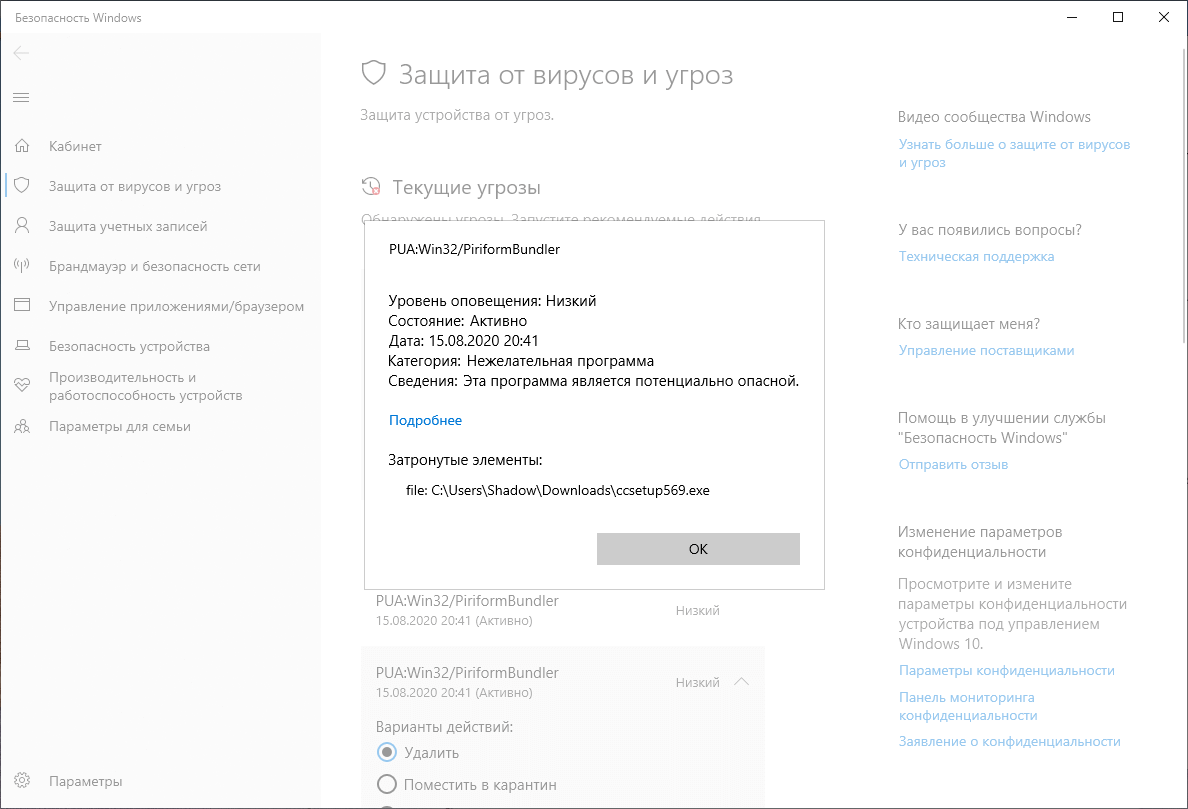Image resolution: width=1188 pixels, height=809 pixels.
Task: Open Управление приложениями/браузером section
Action: pos(22,306)
